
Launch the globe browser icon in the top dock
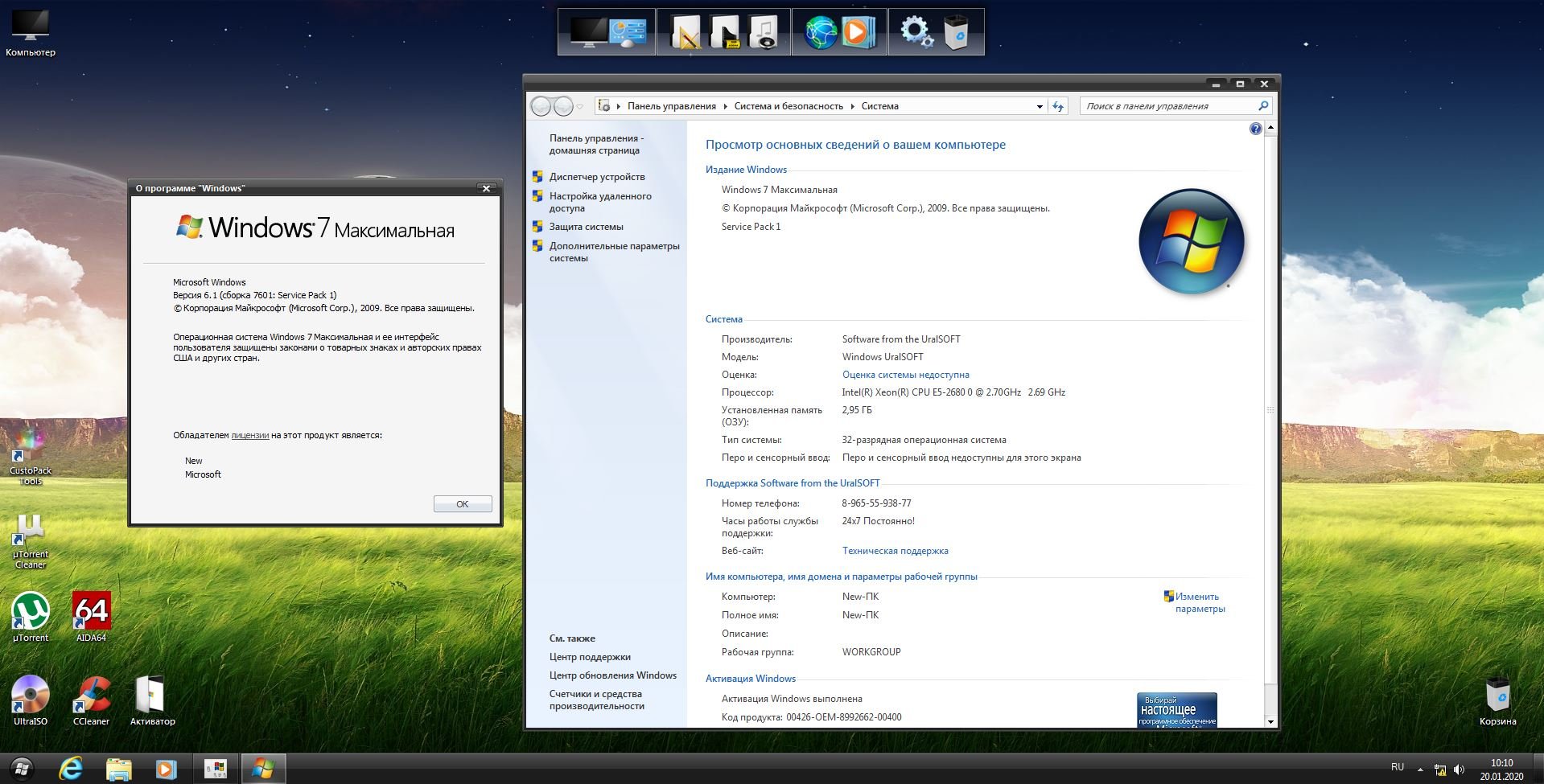(x=820, y=32)
